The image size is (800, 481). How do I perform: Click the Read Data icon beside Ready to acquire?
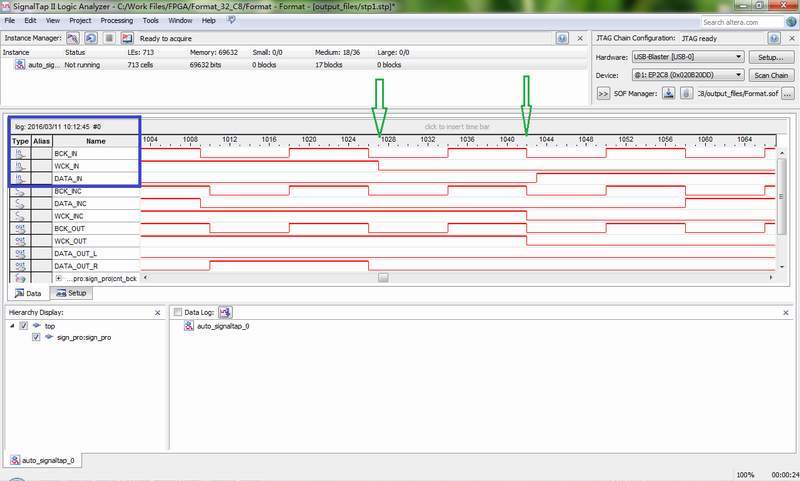(x=127, y=38)
